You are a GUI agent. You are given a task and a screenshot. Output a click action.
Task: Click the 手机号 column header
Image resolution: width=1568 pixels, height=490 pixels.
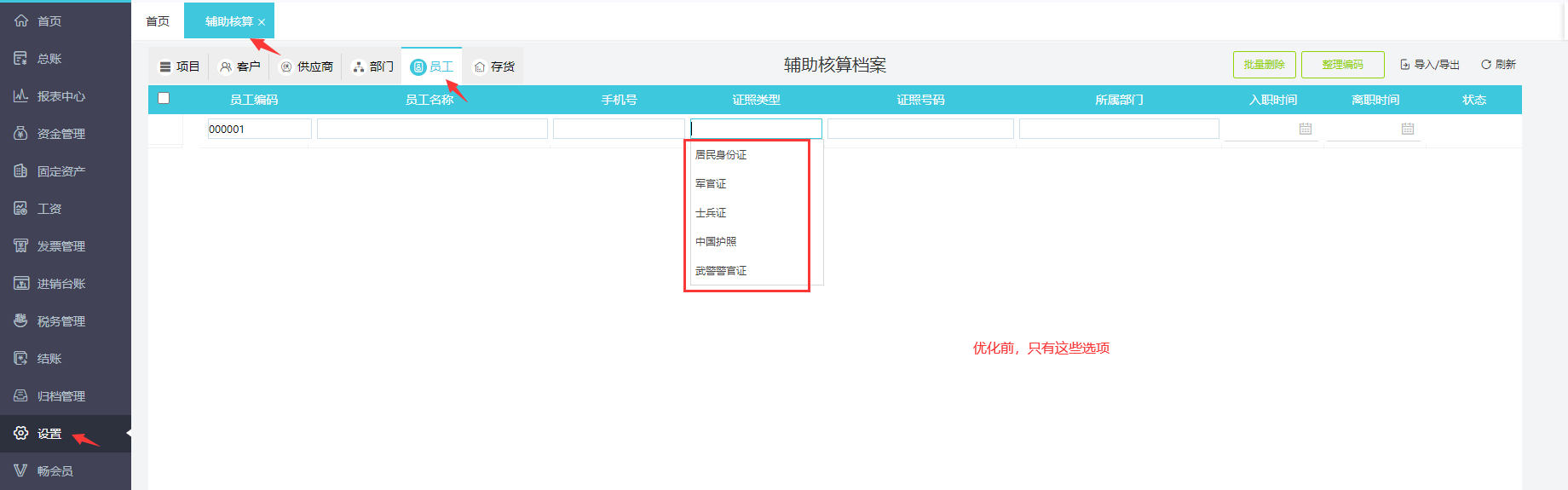(x=619, y=100)
